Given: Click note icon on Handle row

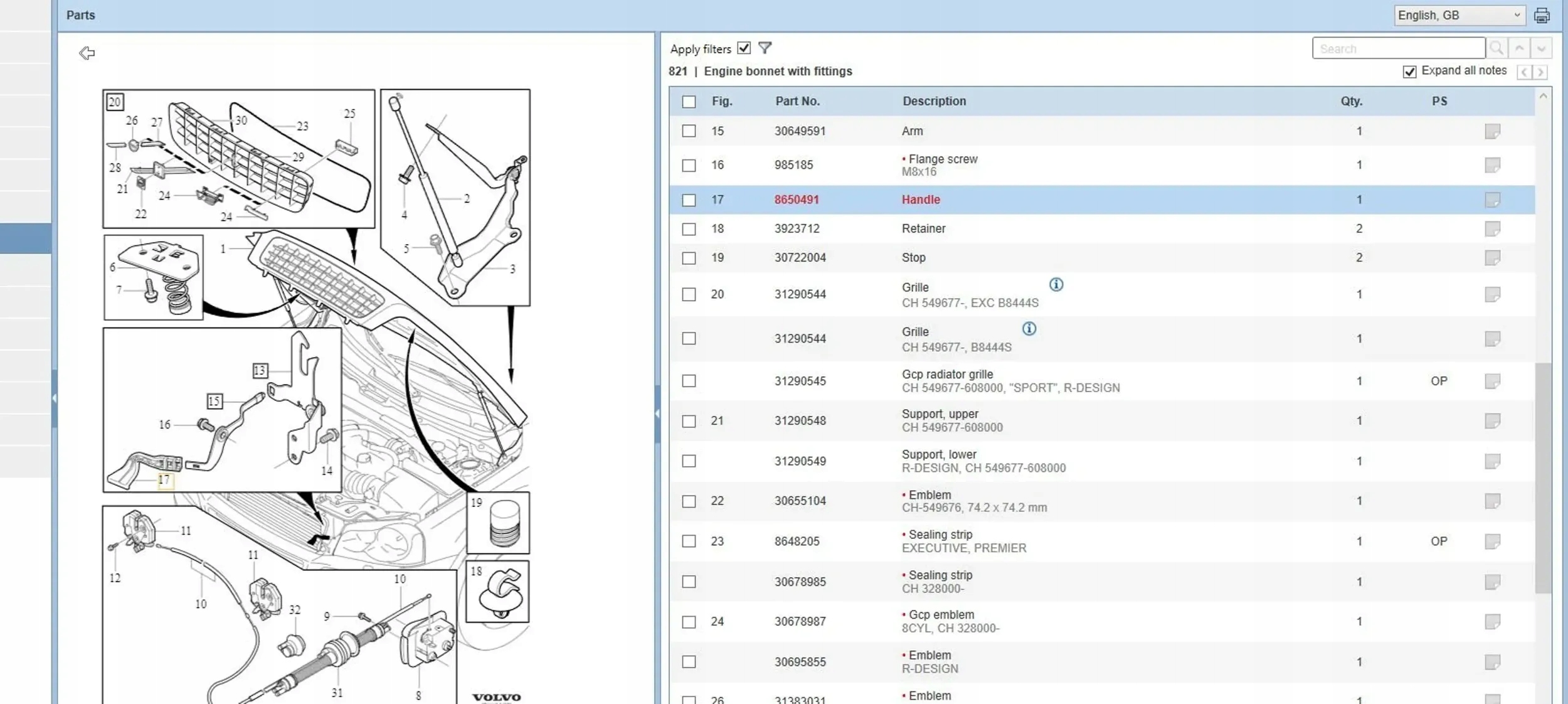Looking at the screenshot, I should 1492,200.
